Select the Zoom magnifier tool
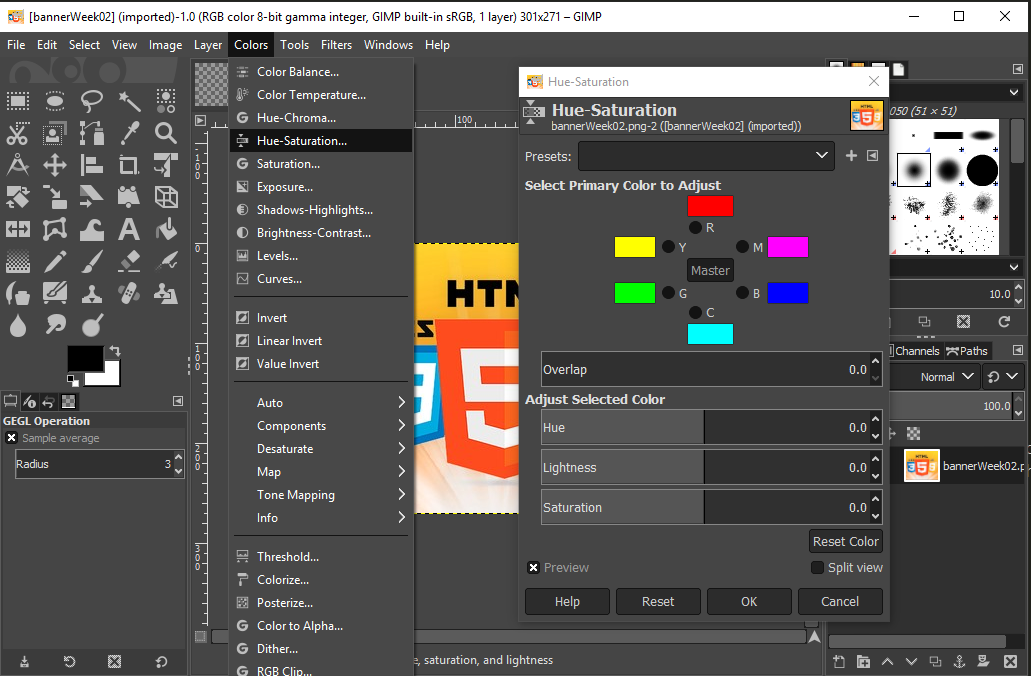1031x676 pixels. (x=166, y=133)
